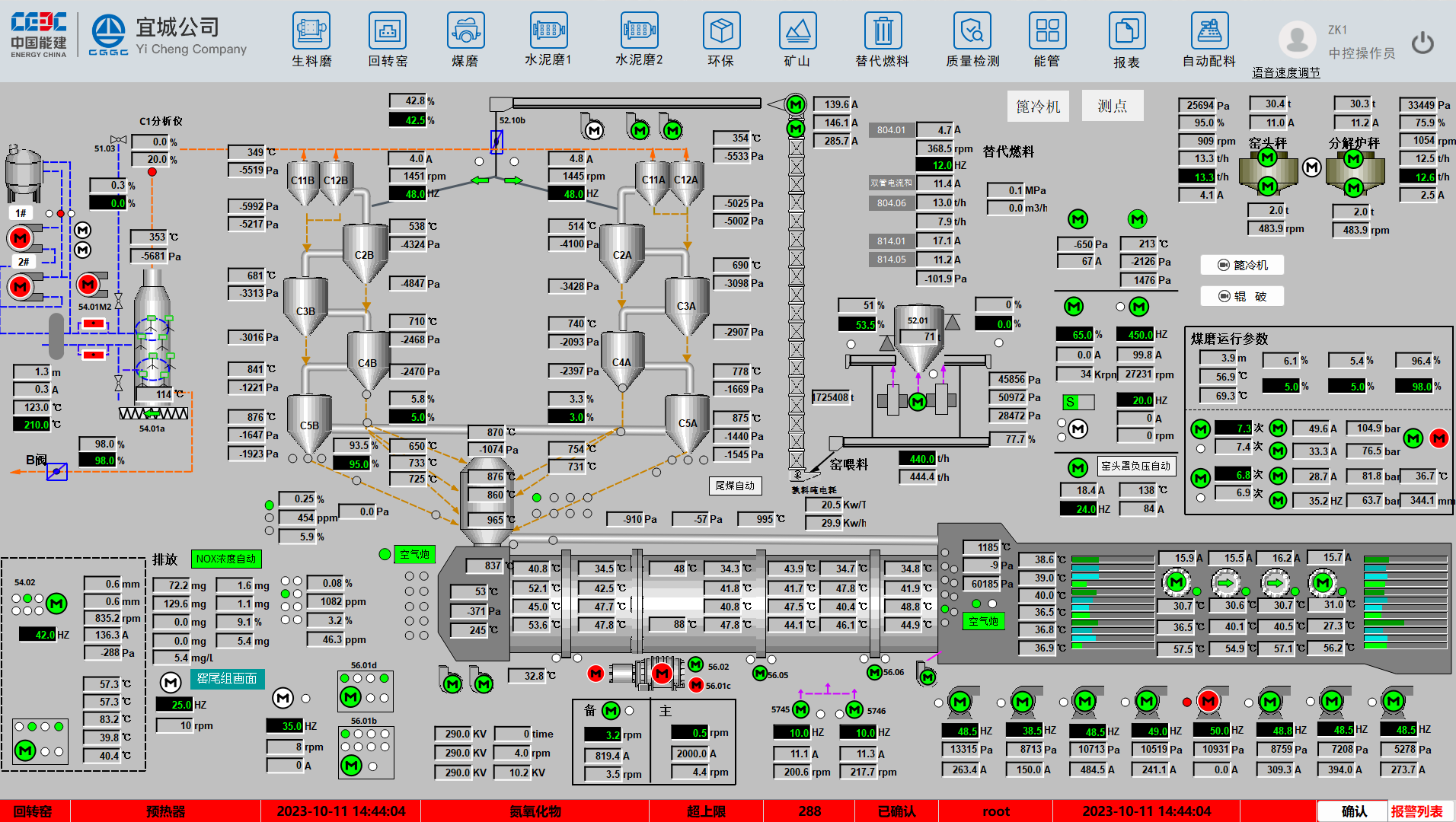
Task: Open the 水泥磨2 cement mill page
Action: click(639, 40)
